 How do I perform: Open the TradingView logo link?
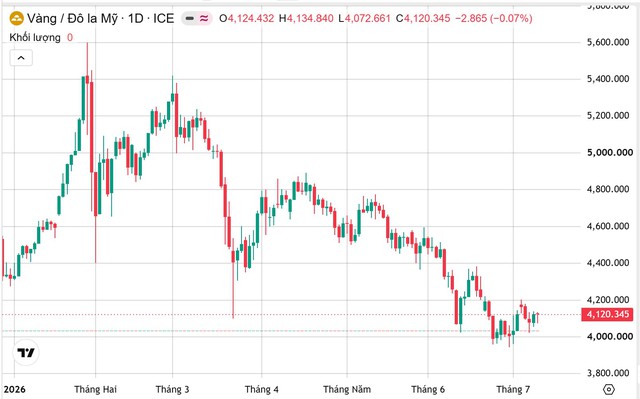point(26,352)
